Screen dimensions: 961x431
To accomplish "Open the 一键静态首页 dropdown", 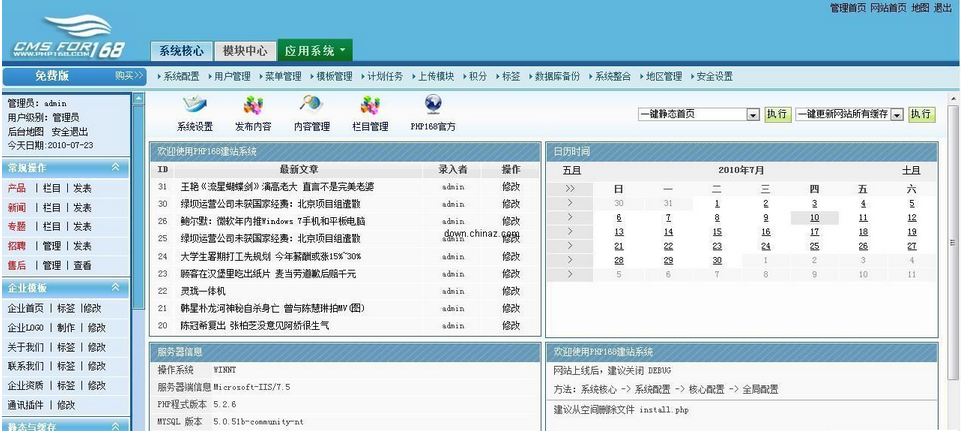I will coord(753,115).
